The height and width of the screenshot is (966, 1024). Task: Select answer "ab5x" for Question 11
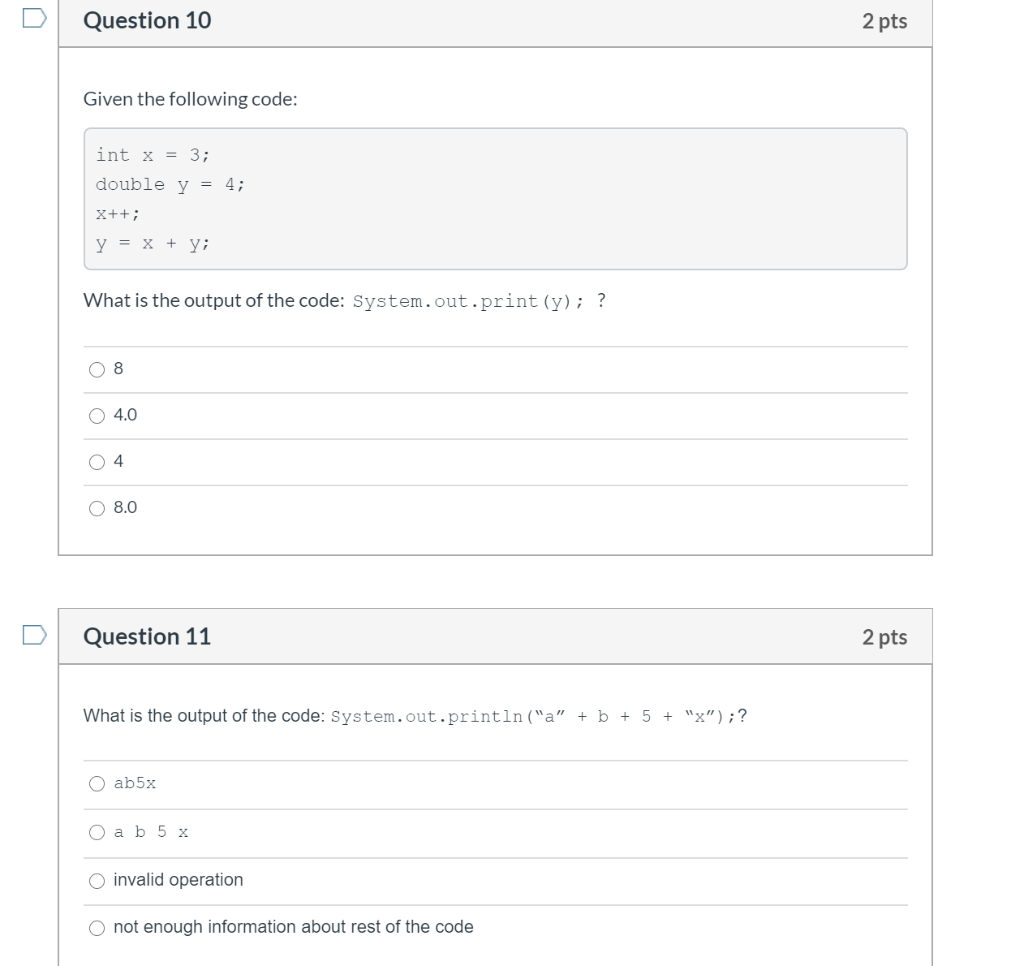click(96, 784)
